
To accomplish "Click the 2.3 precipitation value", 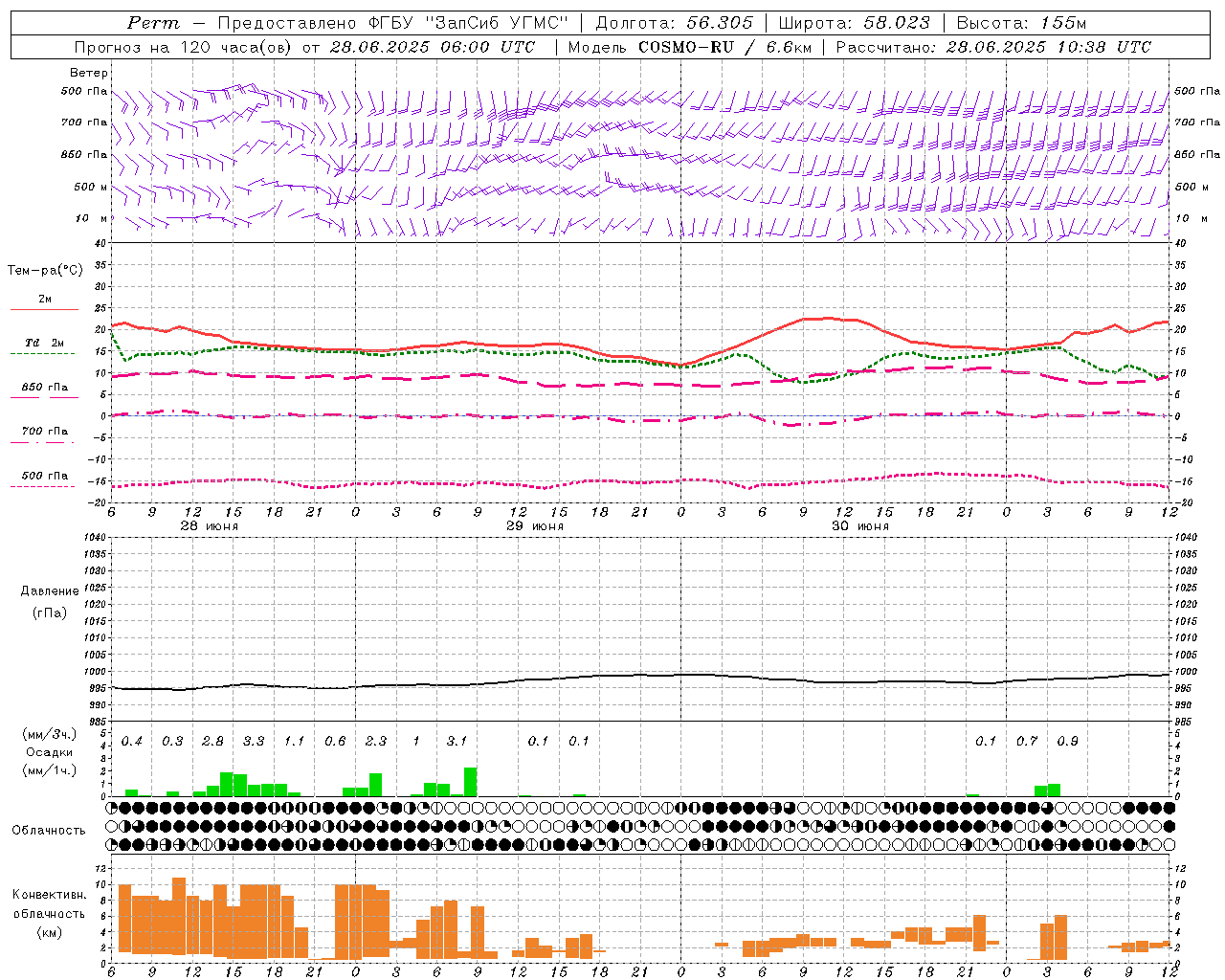I will (376, 742).
